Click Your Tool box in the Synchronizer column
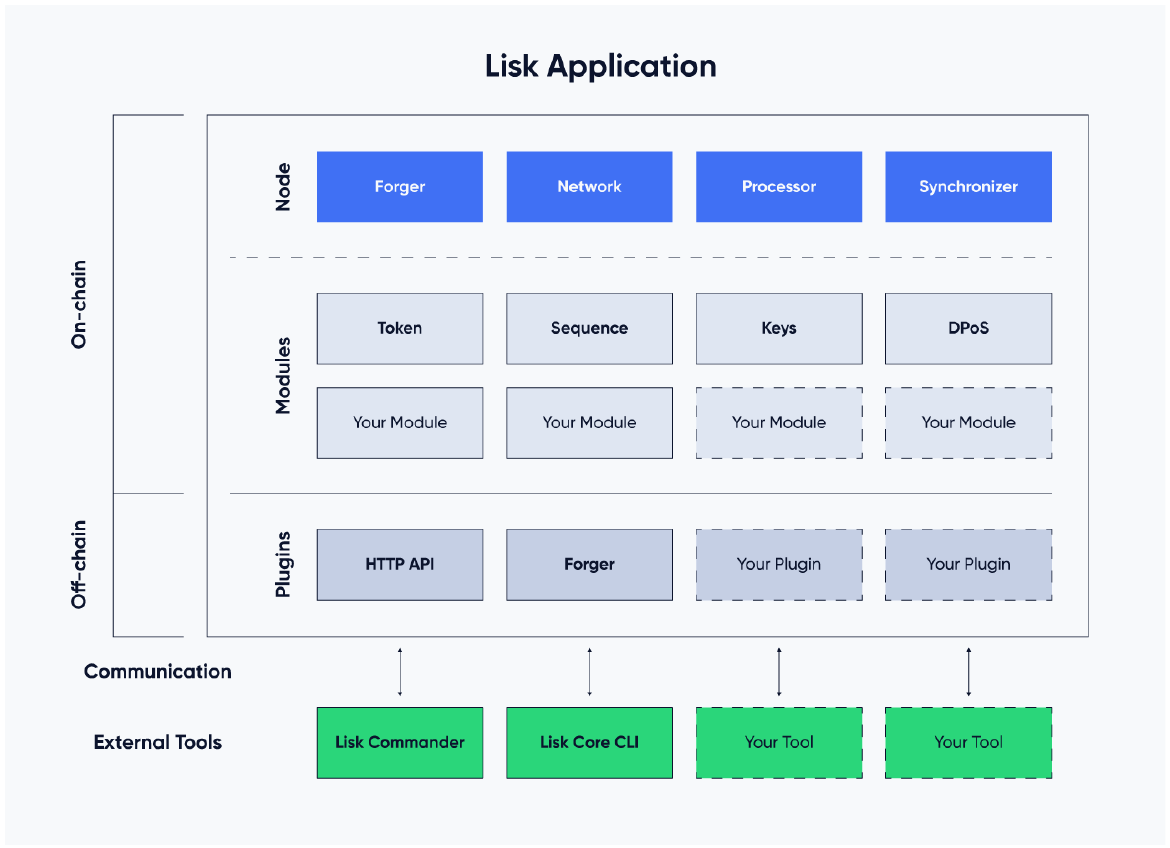 969,743
